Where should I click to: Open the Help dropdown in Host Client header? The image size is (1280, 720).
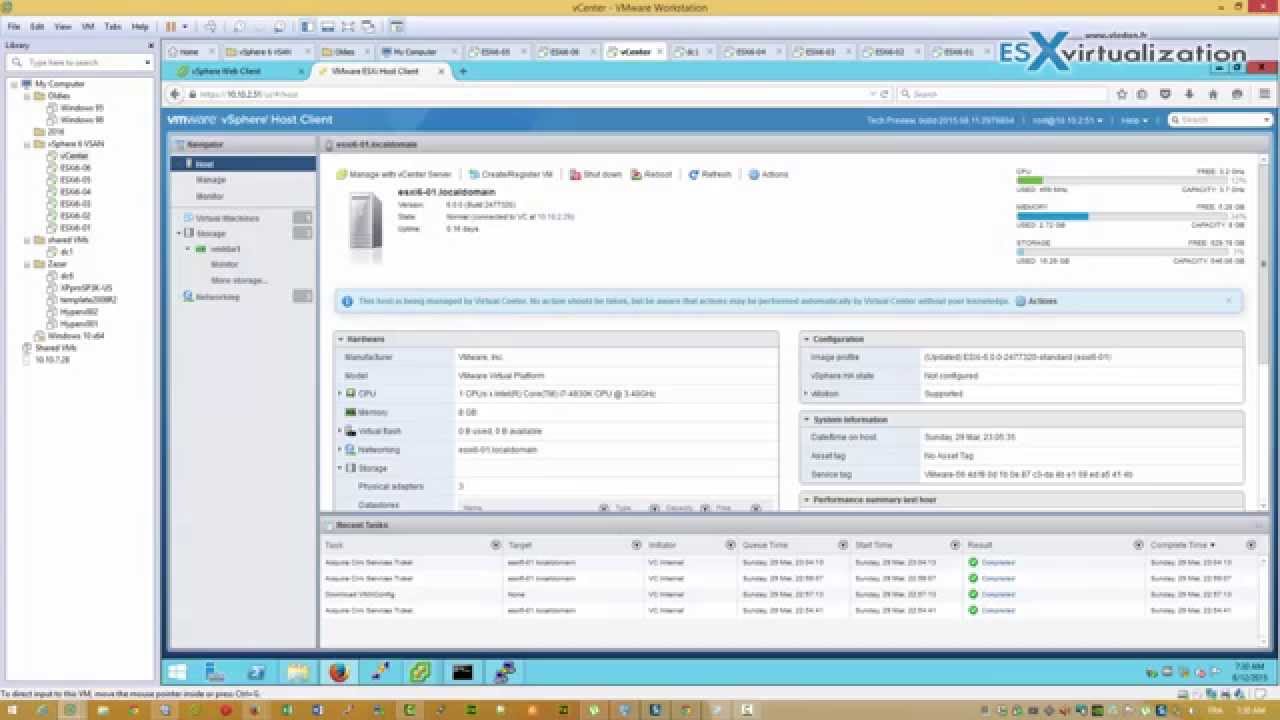coord(1132,120)
